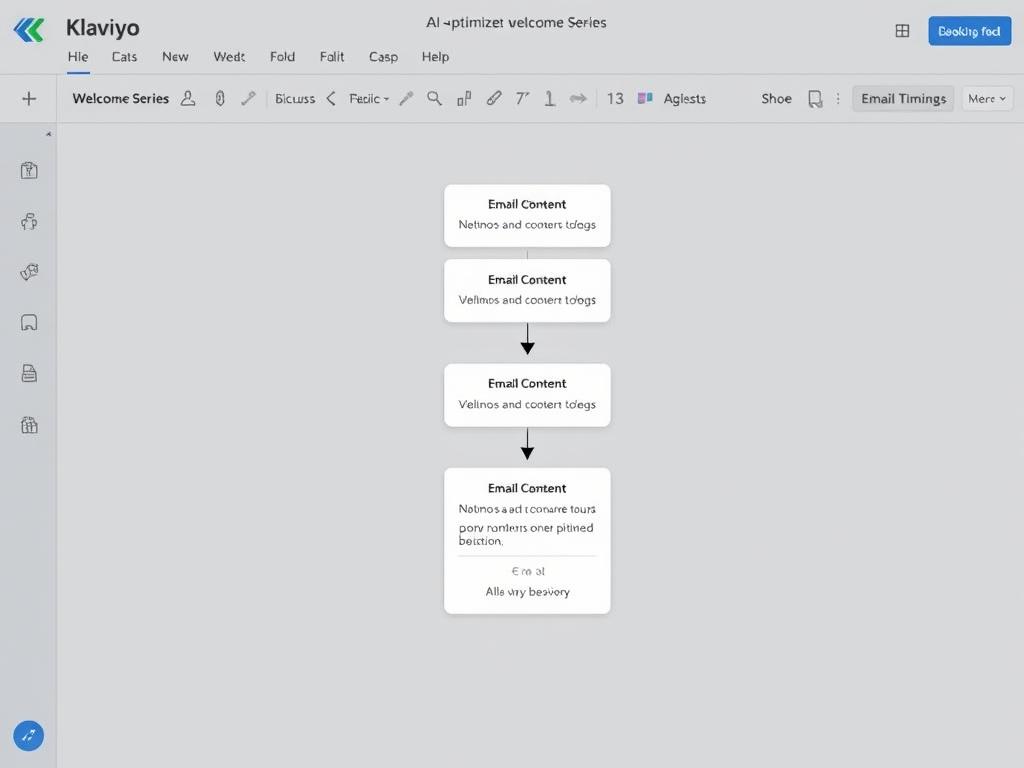1024x768 pixels.
Task: Click the Hie menu item
Action: 77,57
